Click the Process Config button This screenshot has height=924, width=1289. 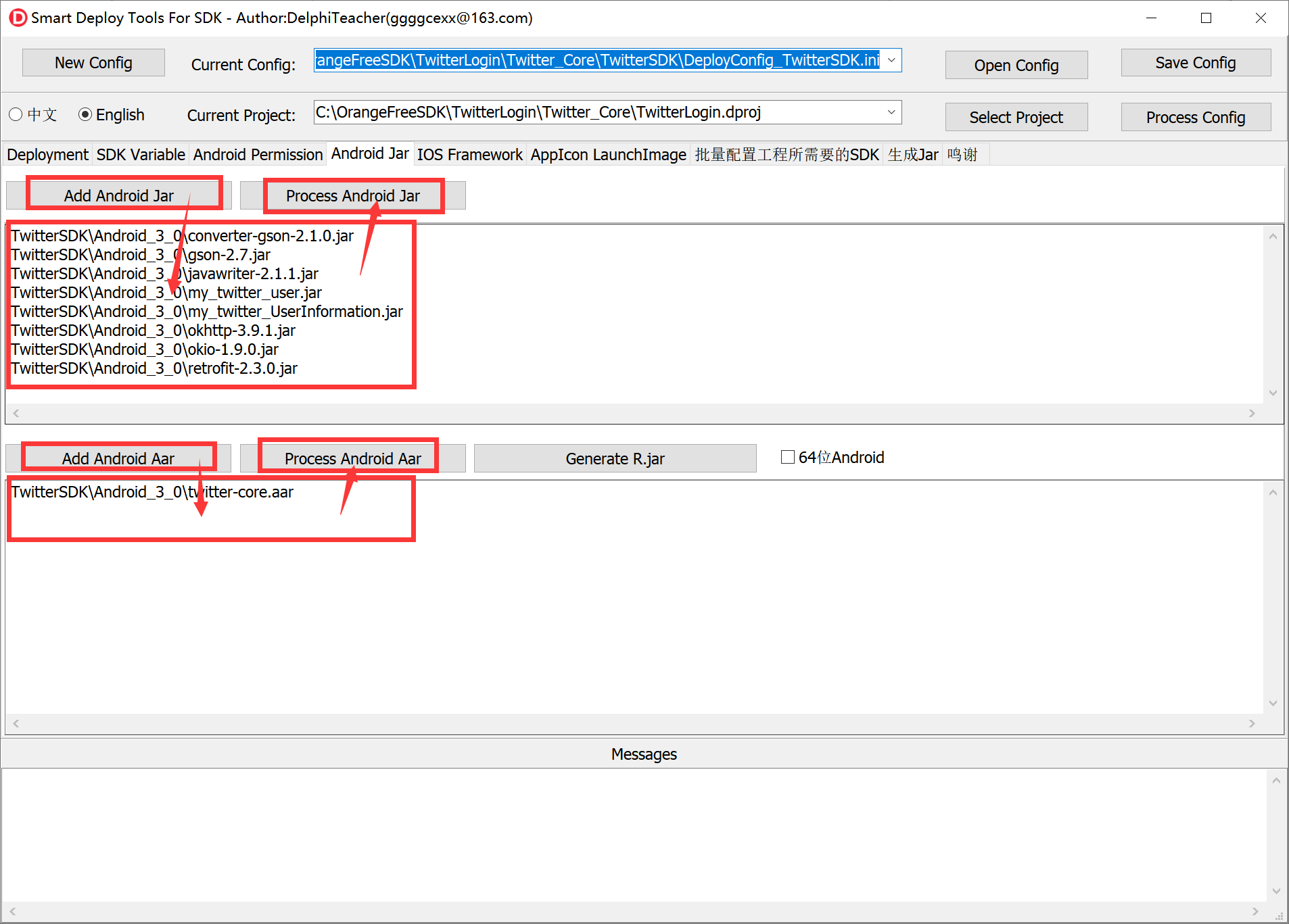tap(1196, 118)
